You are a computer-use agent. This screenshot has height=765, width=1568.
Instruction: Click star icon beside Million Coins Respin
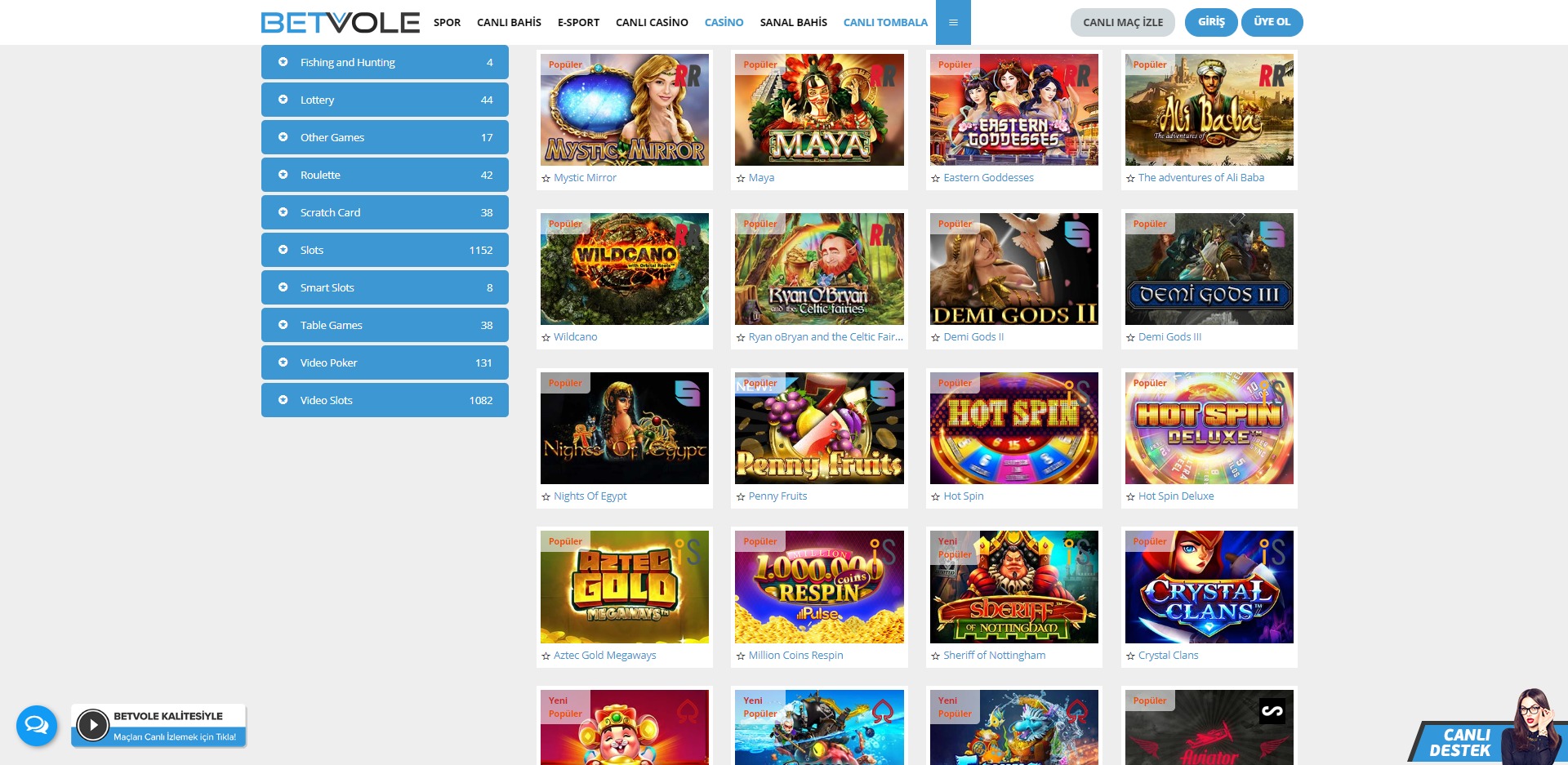741,656
